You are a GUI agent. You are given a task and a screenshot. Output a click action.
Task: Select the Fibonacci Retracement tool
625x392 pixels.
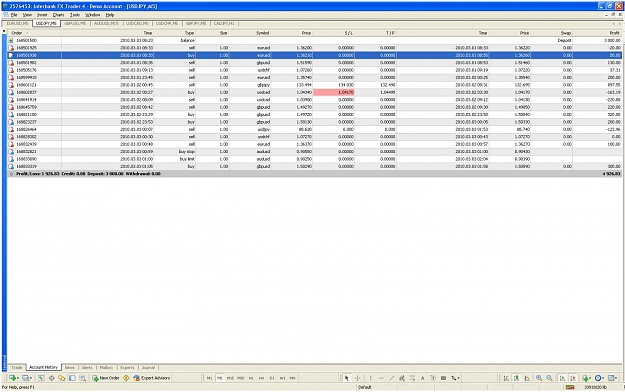[x=412, y=378]
